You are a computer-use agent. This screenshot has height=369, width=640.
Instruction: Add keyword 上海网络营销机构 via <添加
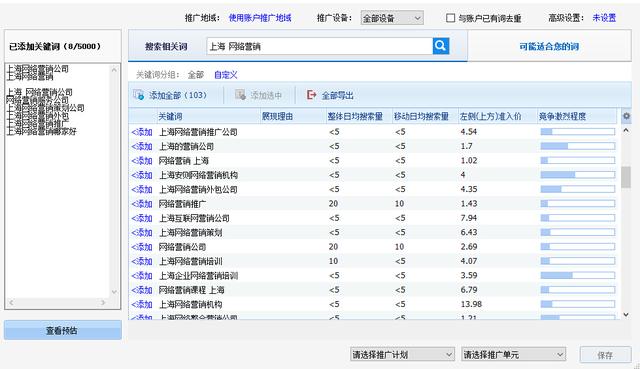pos(142,304)
